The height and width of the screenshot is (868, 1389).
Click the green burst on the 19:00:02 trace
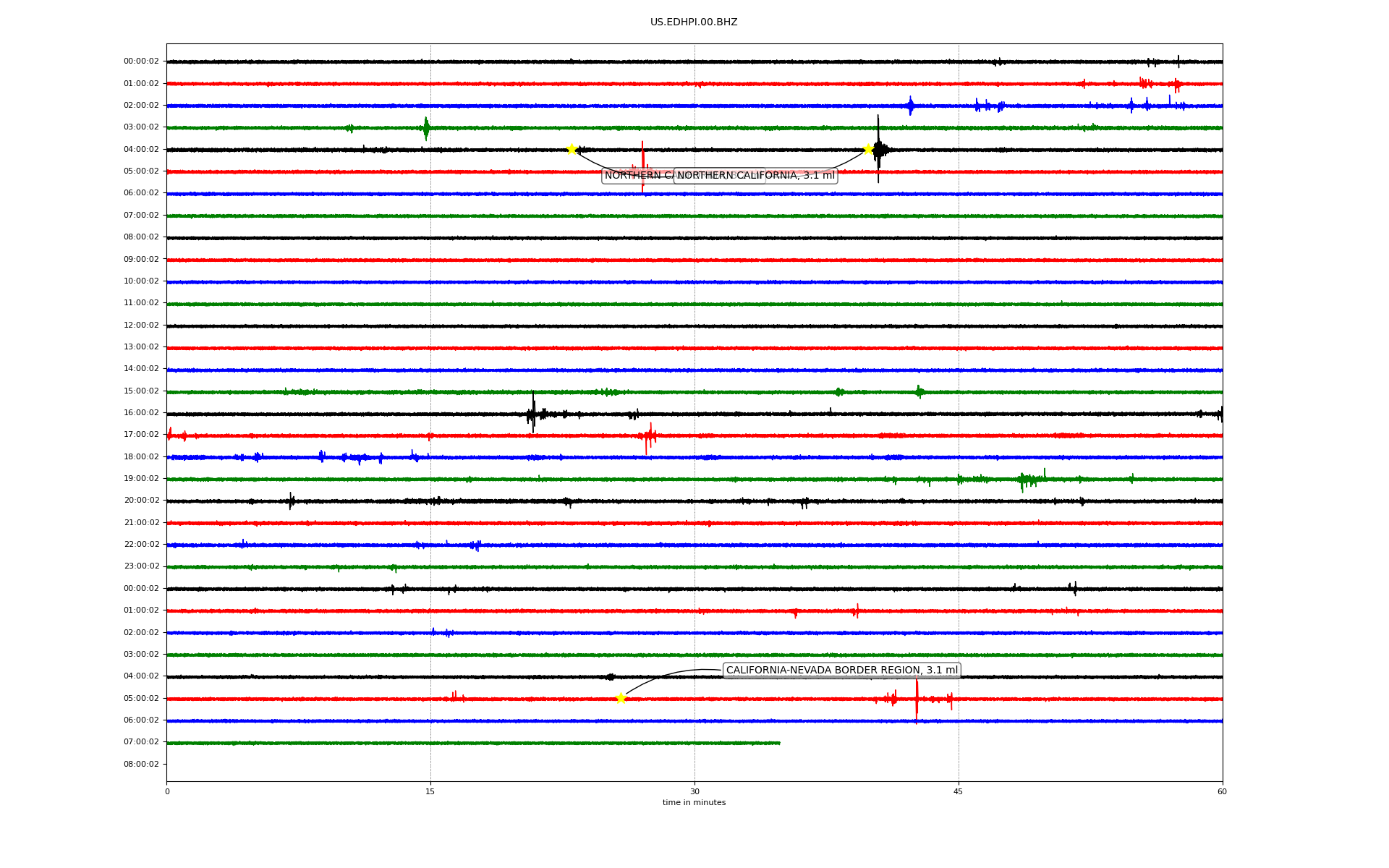pyautogui.click(x=1026, y=480)
